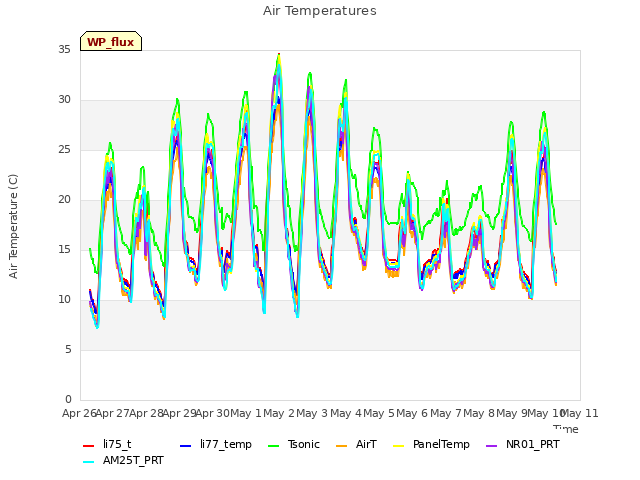Click the Tsonic green legend swatch
Image resolution: width=640 pixels, height=480 pixels.
click(273, 446)
